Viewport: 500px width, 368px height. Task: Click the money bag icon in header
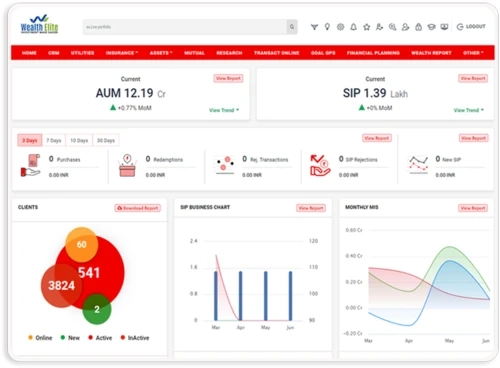tap(418, 27)
